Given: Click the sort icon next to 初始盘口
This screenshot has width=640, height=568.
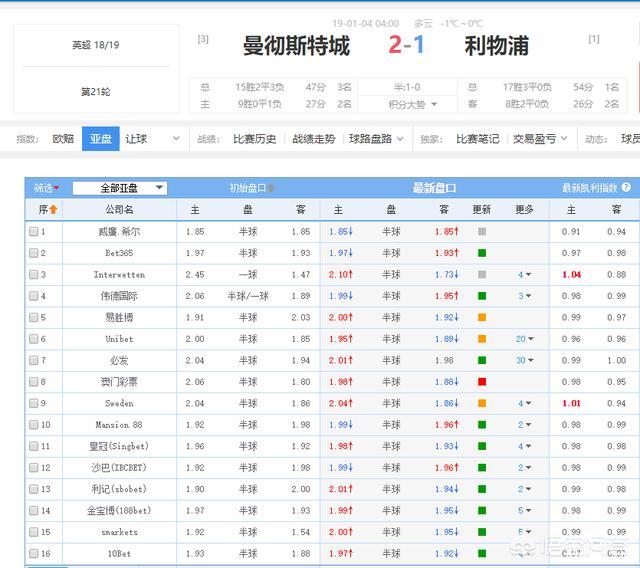Looking at the screenshot, I should (271, 188).
